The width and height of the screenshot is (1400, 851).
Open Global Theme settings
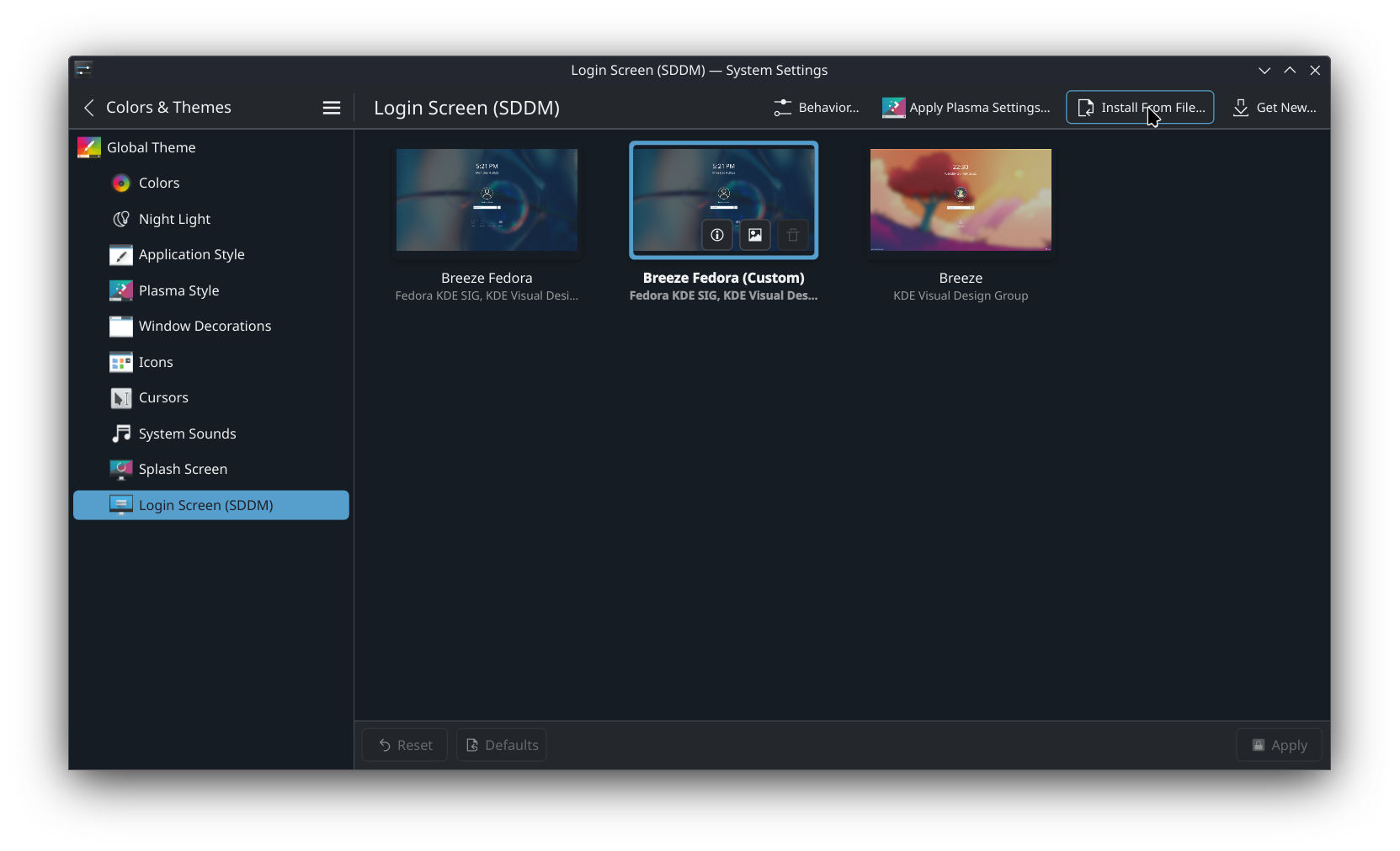[x=211, y=147]
